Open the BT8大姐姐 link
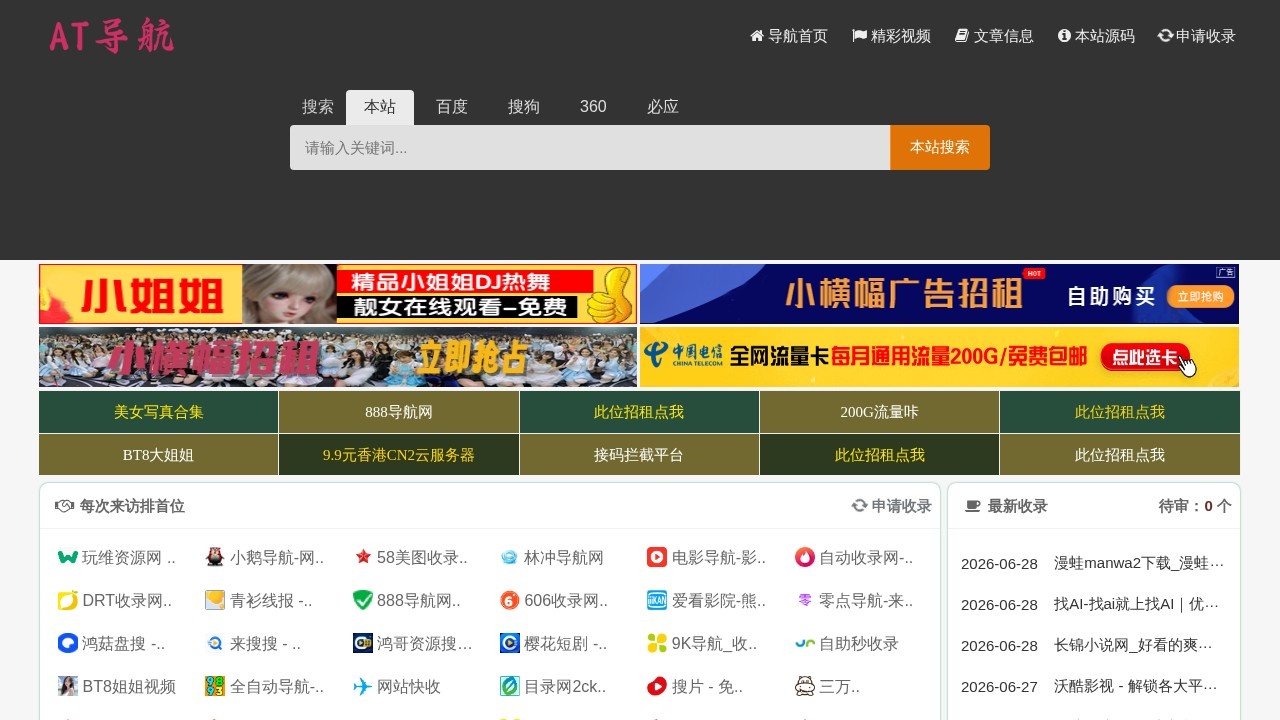Image resolution: width=1280 pixels, height=720 pixels. [x=158, y=455]
